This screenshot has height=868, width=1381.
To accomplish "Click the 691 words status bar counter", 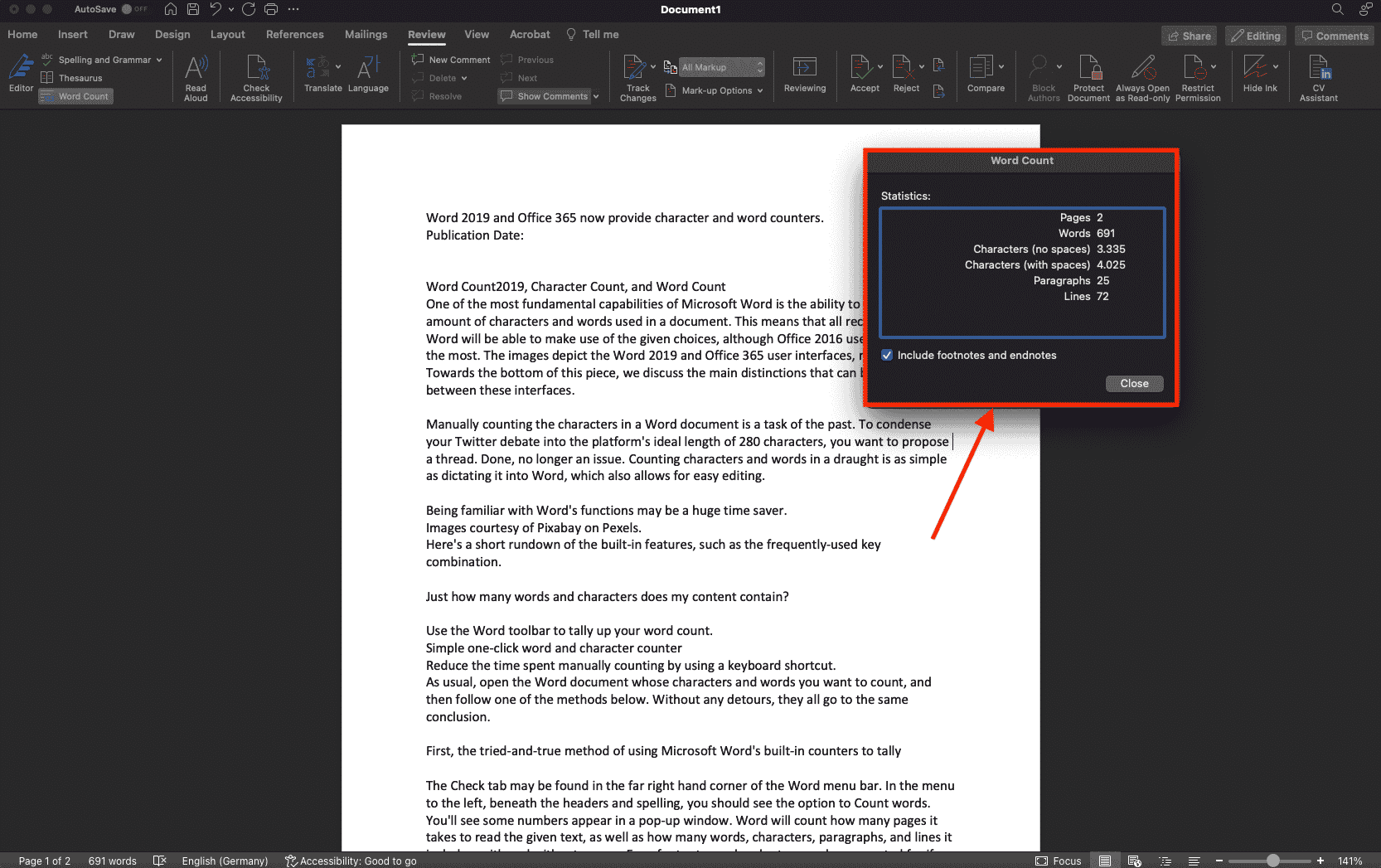I will (112, 861).
